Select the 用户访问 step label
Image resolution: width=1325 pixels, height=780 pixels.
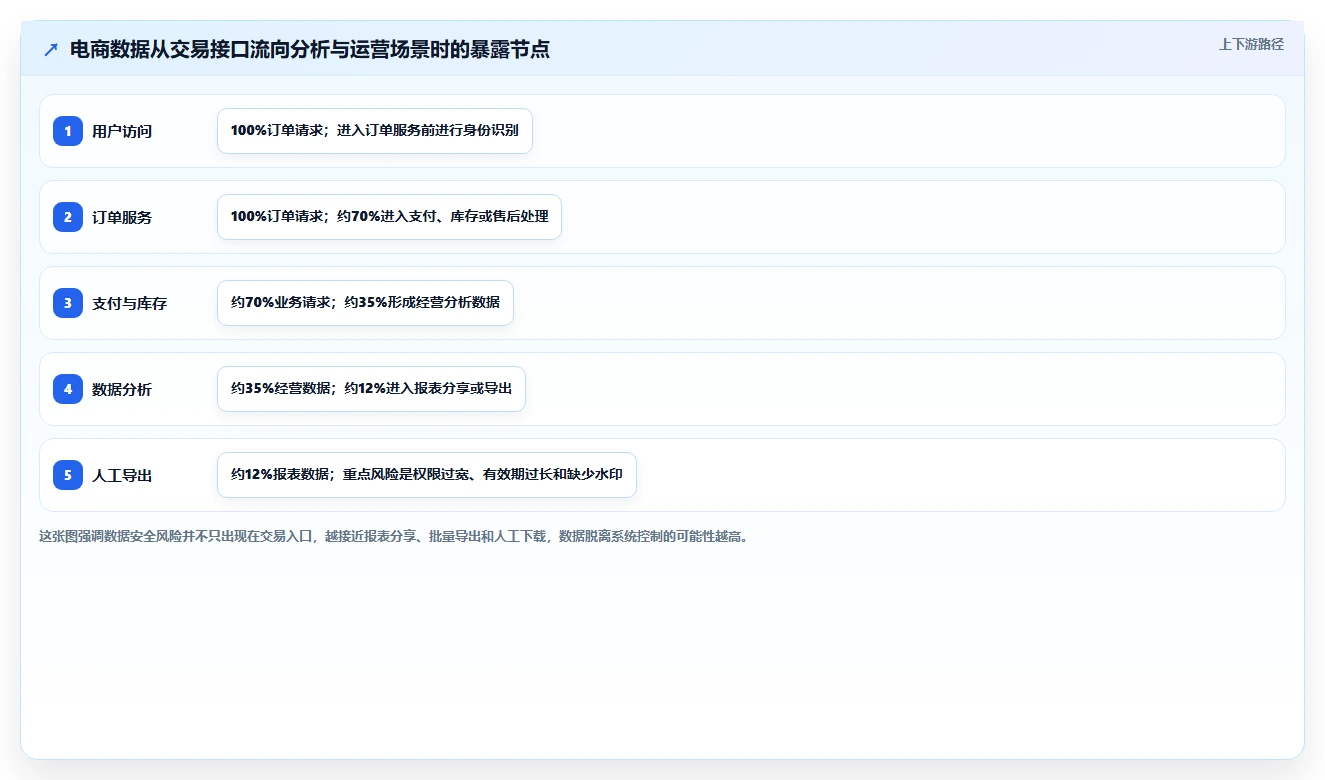pyautogui.click(x=122, y=131)
